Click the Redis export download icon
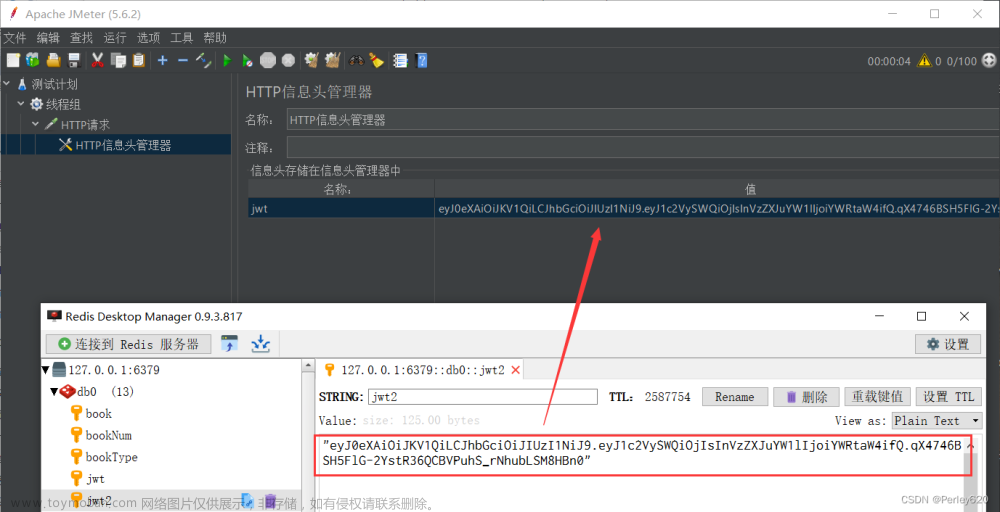This screenshot has width=1000, height=512. (x=260, y=344)
